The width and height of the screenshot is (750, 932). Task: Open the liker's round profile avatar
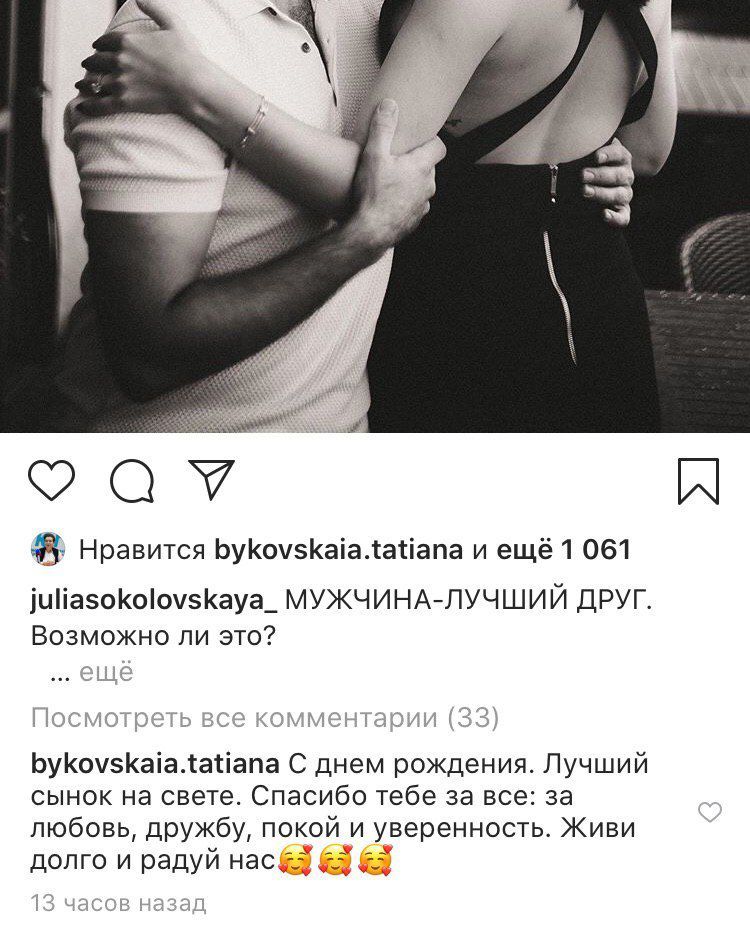pyautogui.click(x=48, y=549)
